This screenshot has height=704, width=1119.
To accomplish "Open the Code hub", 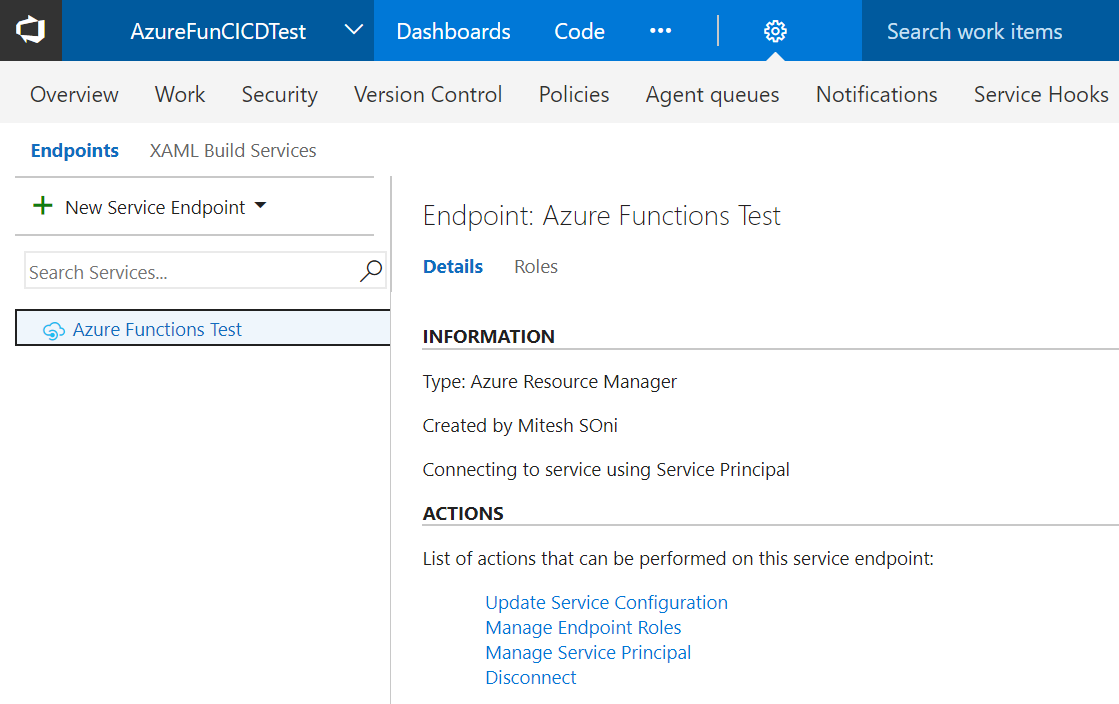I will click(579, 31).
